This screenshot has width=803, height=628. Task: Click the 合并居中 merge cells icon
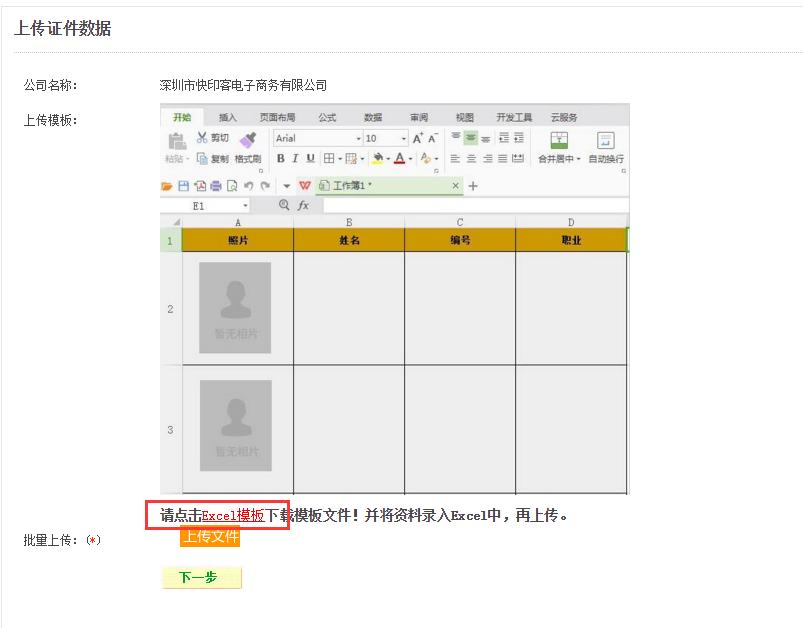coord(559,141)
